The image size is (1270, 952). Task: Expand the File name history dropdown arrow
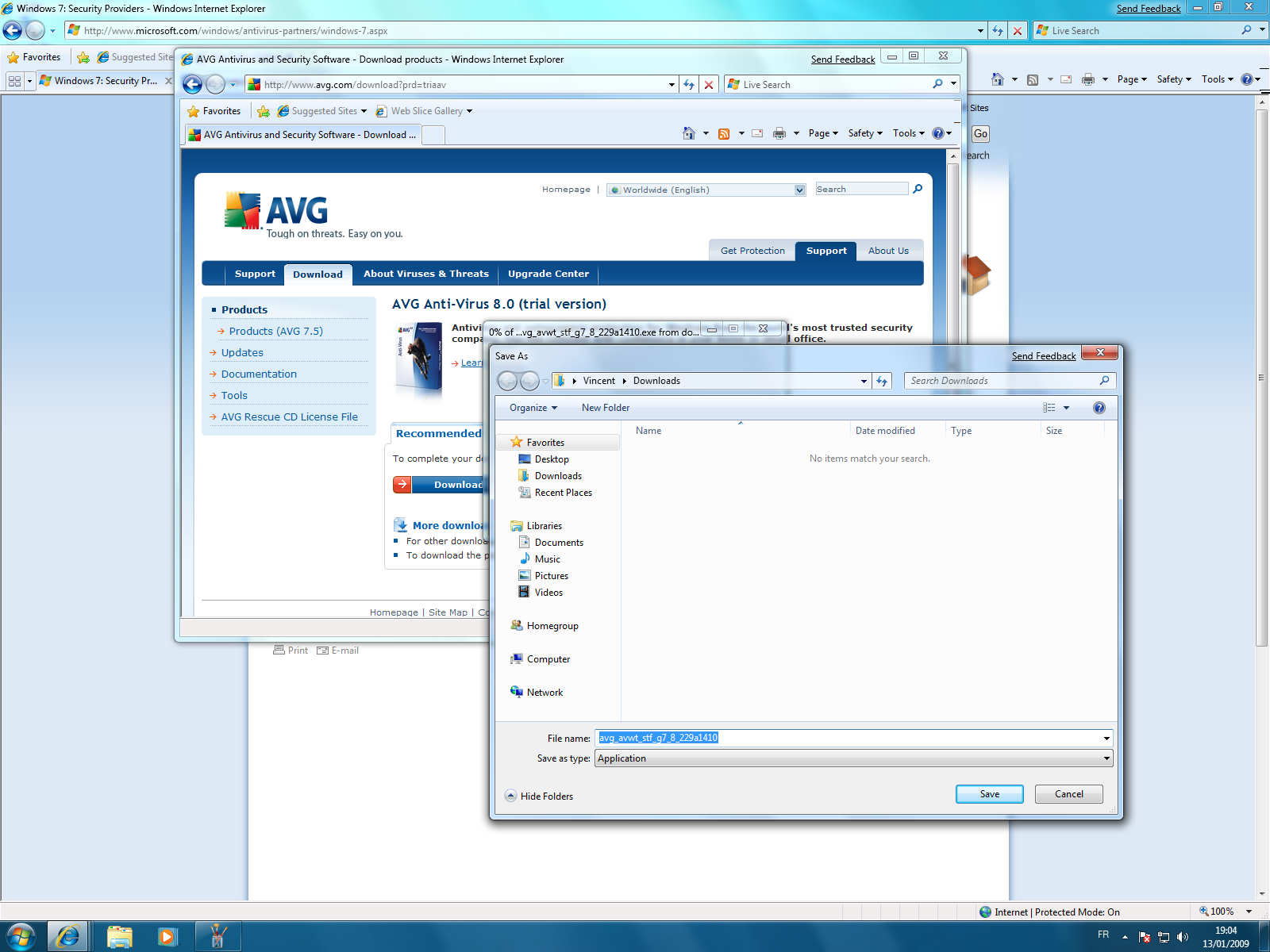(x=1106, y=739)
